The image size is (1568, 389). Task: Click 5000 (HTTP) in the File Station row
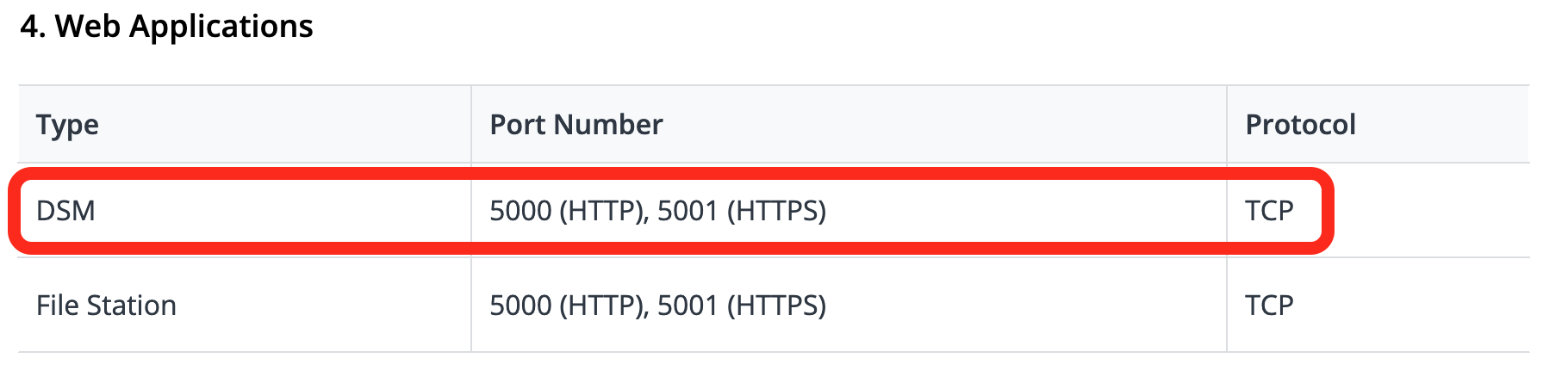tap(568, 306)
